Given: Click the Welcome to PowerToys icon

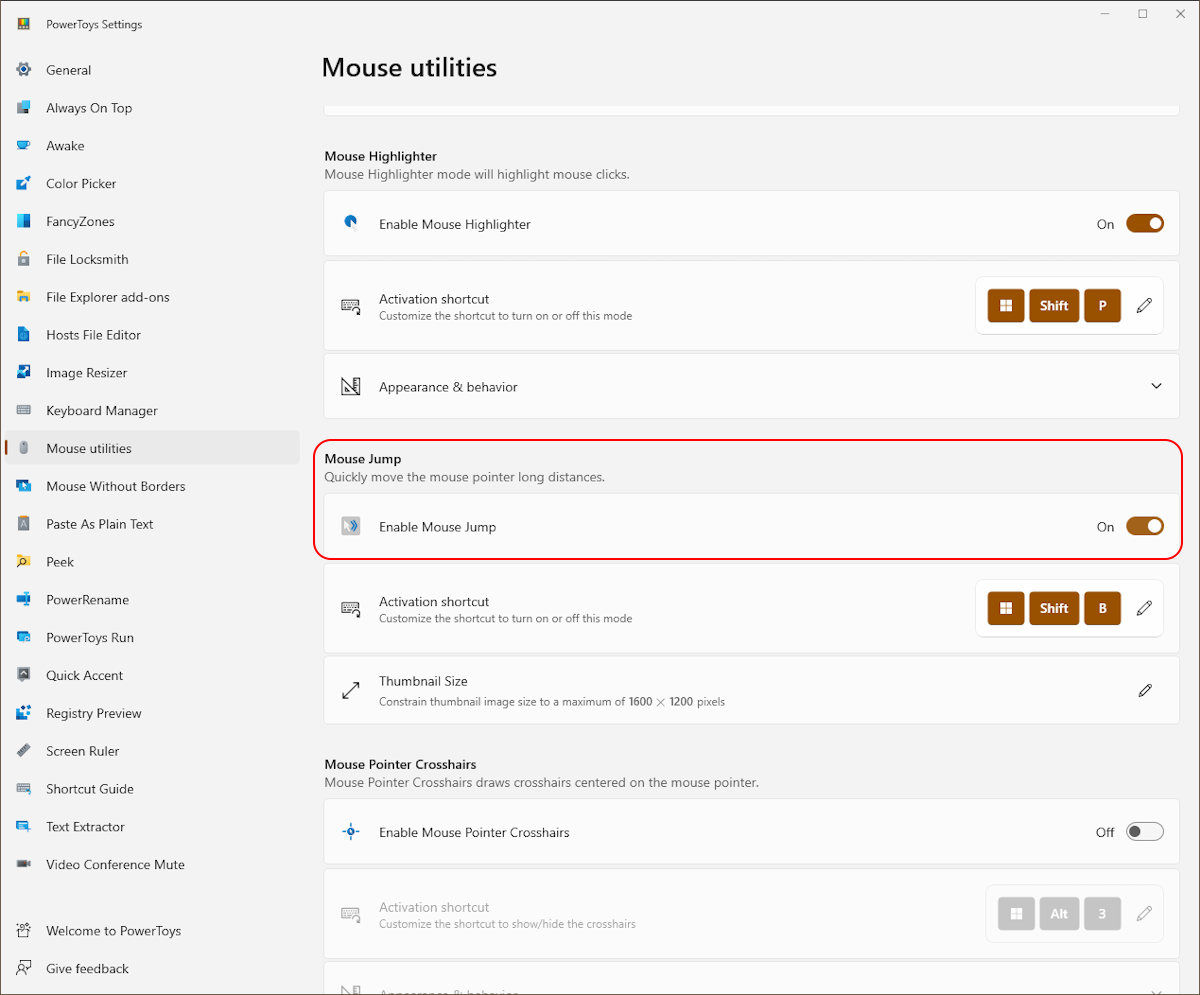Looking at the screenshot, I should pos(24,931).
